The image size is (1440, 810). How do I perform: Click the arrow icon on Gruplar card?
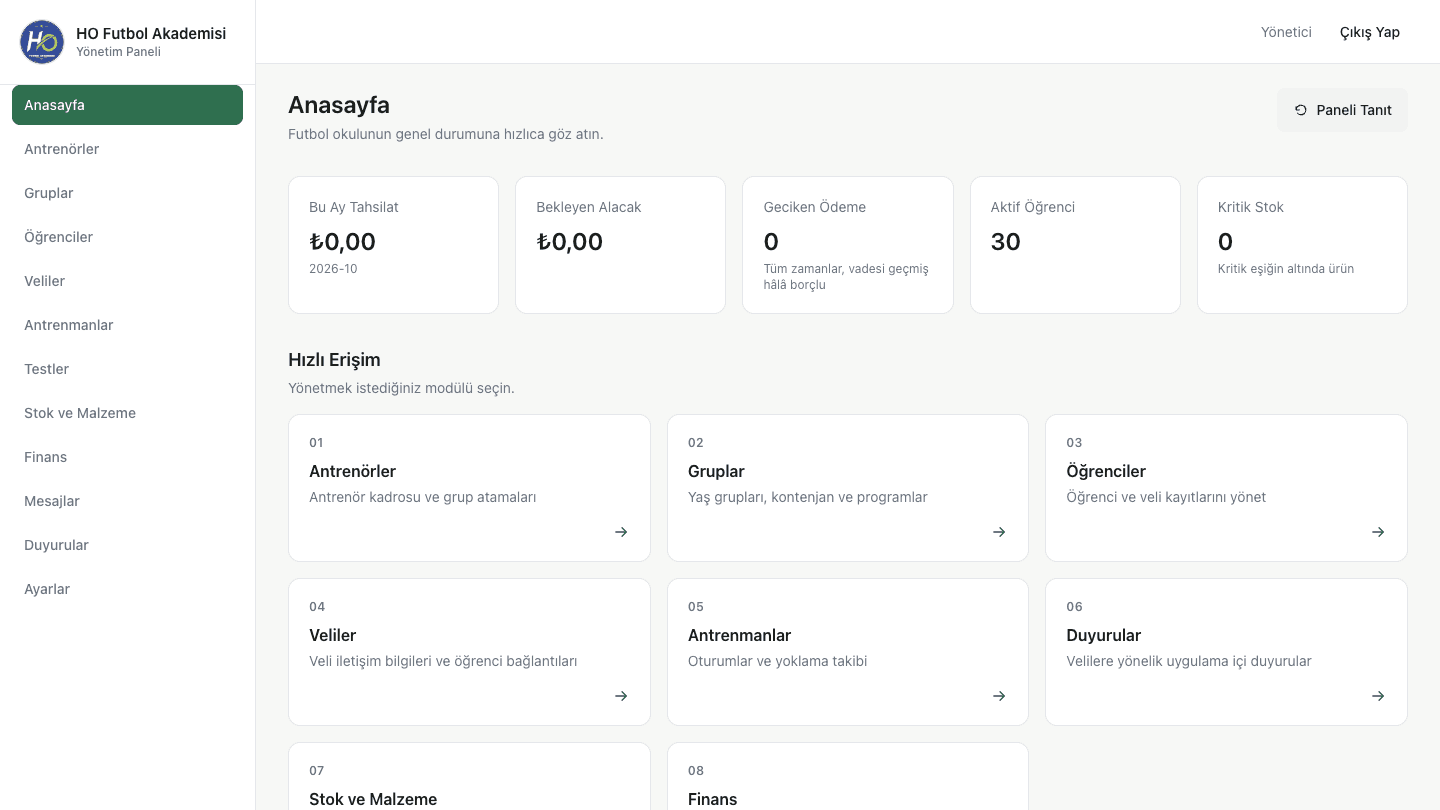[x=999, y=532]
